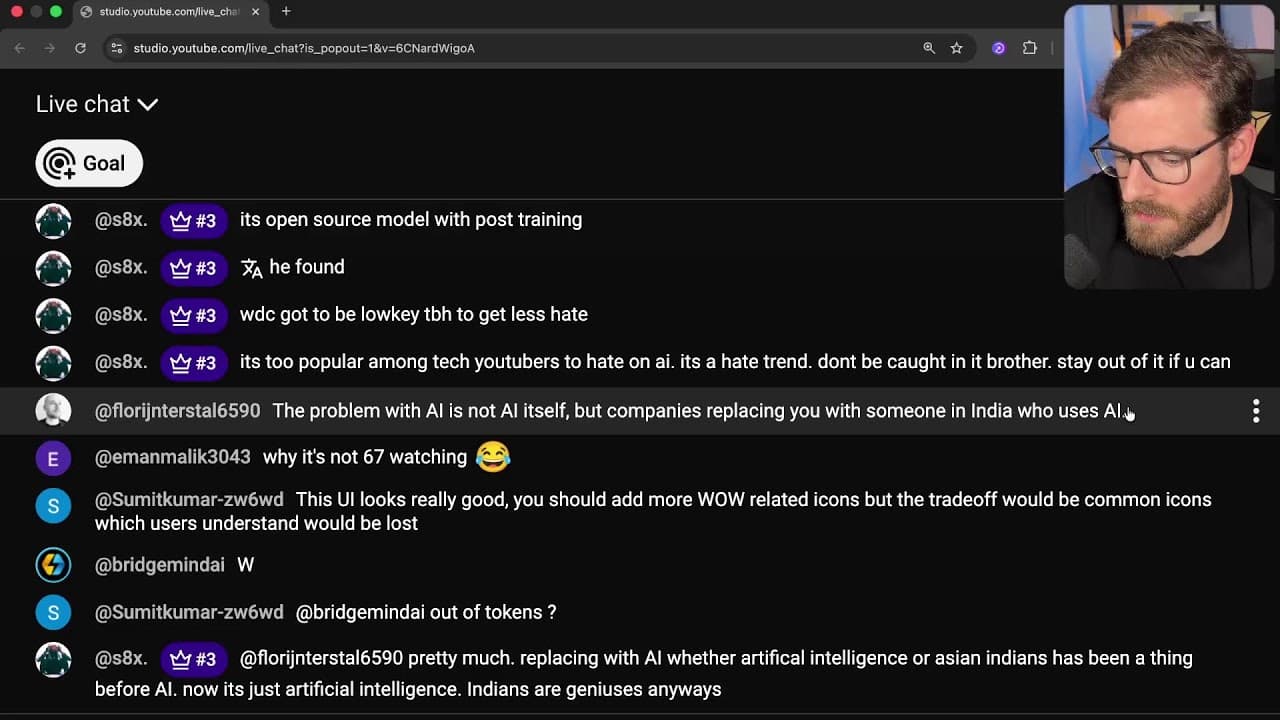The height and width of the screenshot is (720, 1280).
Task: Click the #3 crown badge on the first s8x message
Action: [194, 221]
